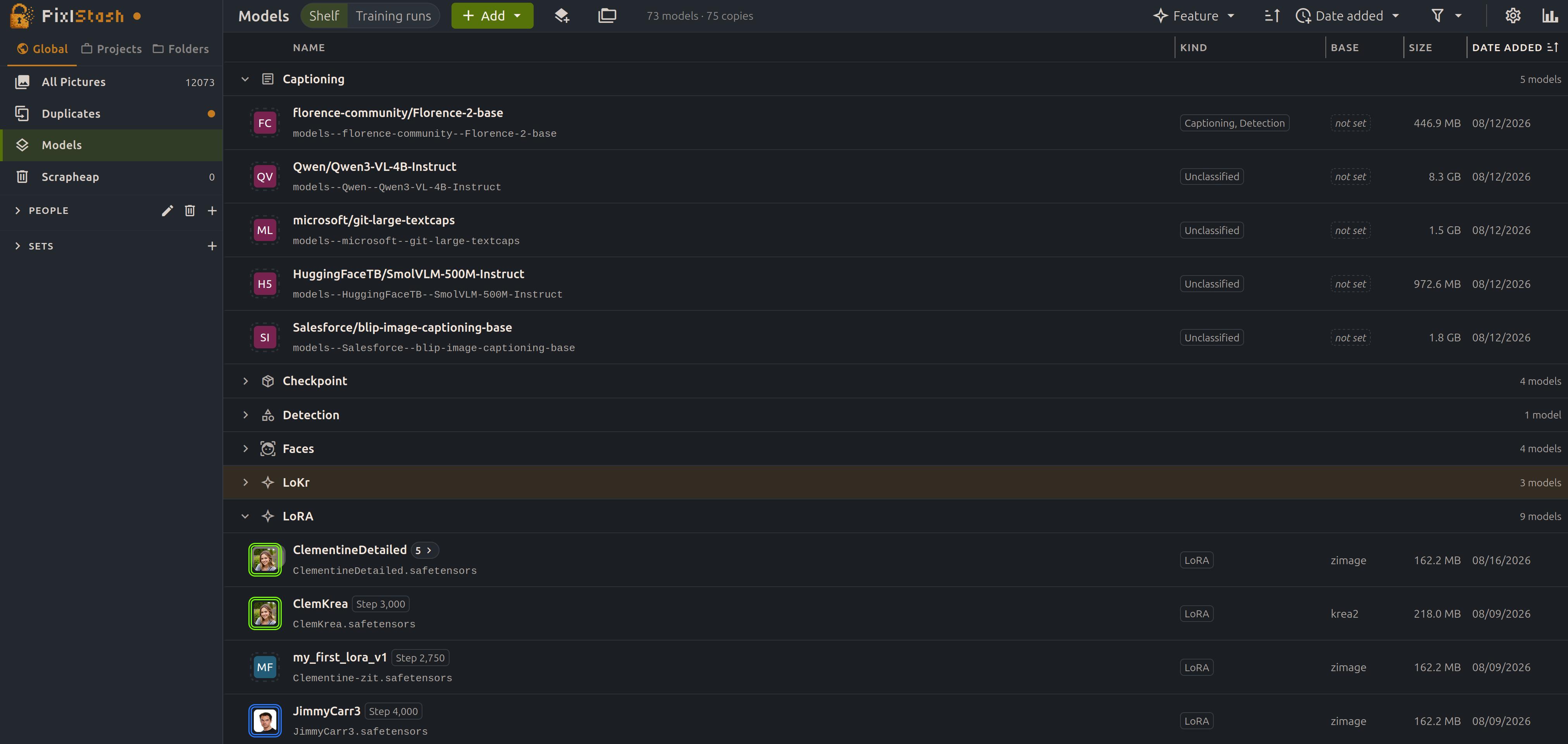Open the Feature grouping dropdown
The width and height of the screenshot is (1568, 744).
[1194, 16]
